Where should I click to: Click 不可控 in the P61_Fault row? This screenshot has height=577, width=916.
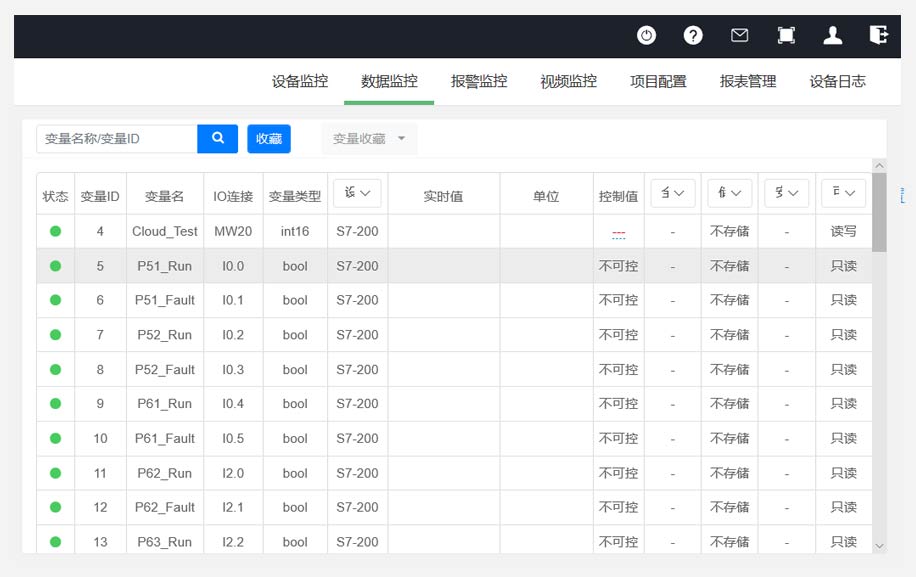(619, 438)
